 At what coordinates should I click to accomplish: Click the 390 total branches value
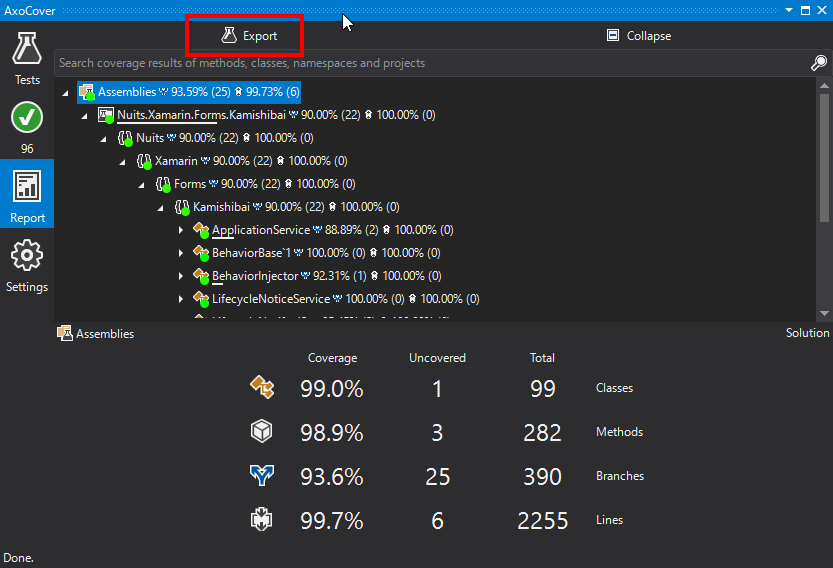tap(542, 477)
